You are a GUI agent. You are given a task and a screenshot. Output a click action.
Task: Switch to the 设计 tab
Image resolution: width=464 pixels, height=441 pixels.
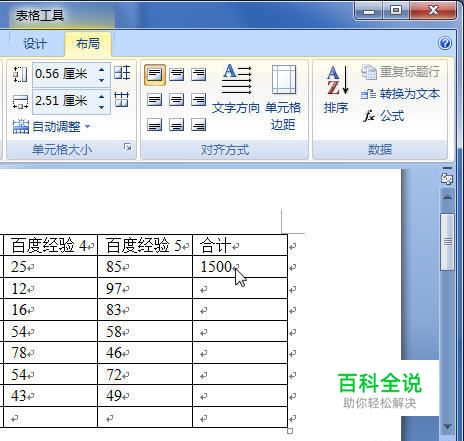coord(35,44)
